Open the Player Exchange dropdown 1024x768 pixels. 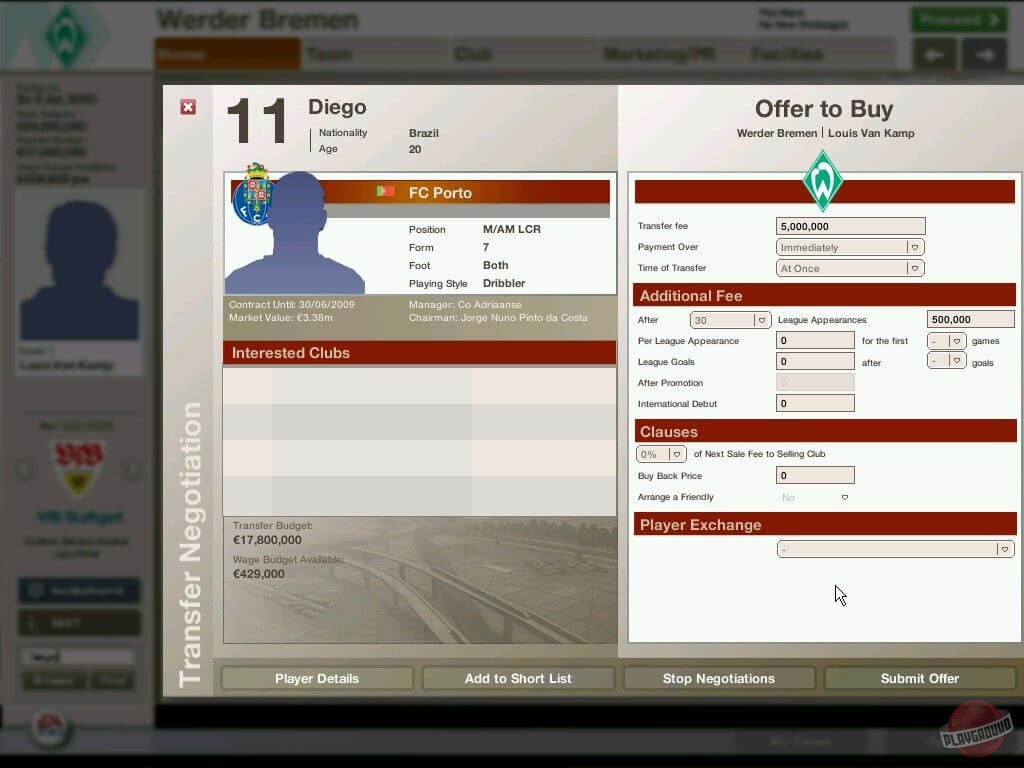895,549
